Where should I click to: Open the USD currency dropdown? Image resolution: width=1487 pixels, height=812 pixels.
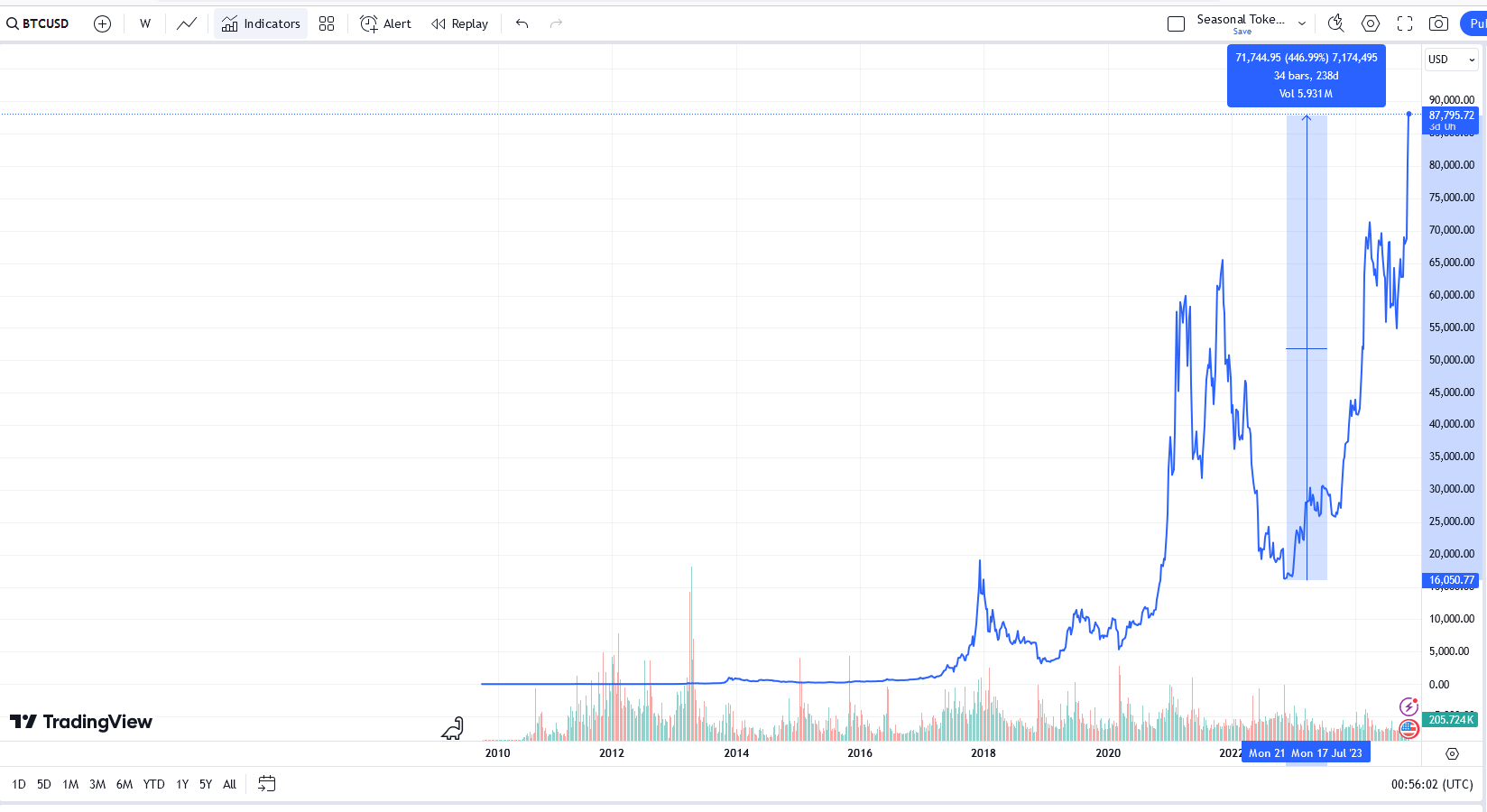point(1451,60)
